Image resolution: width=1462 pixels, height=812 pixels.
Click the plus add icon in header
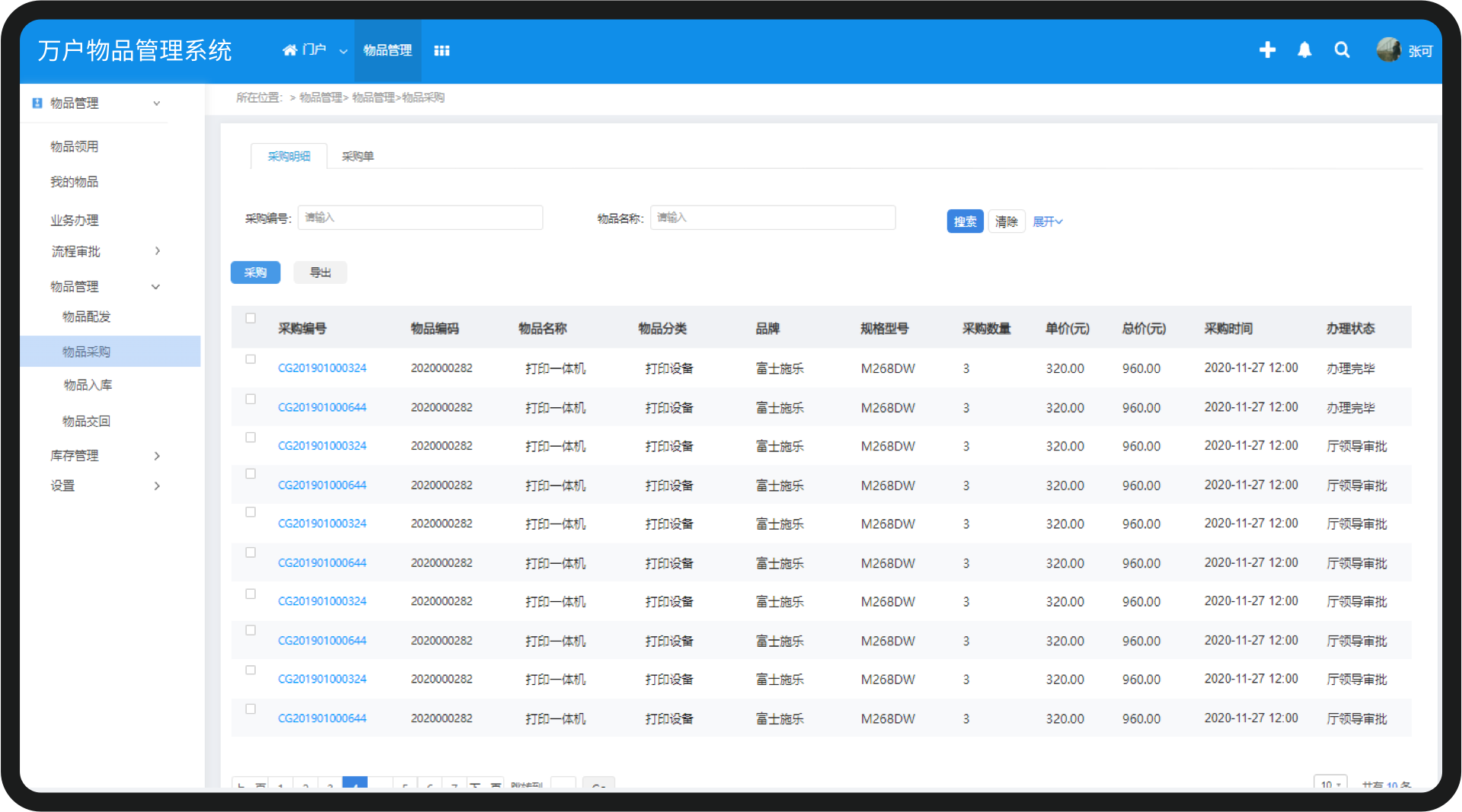point(1267,50)
